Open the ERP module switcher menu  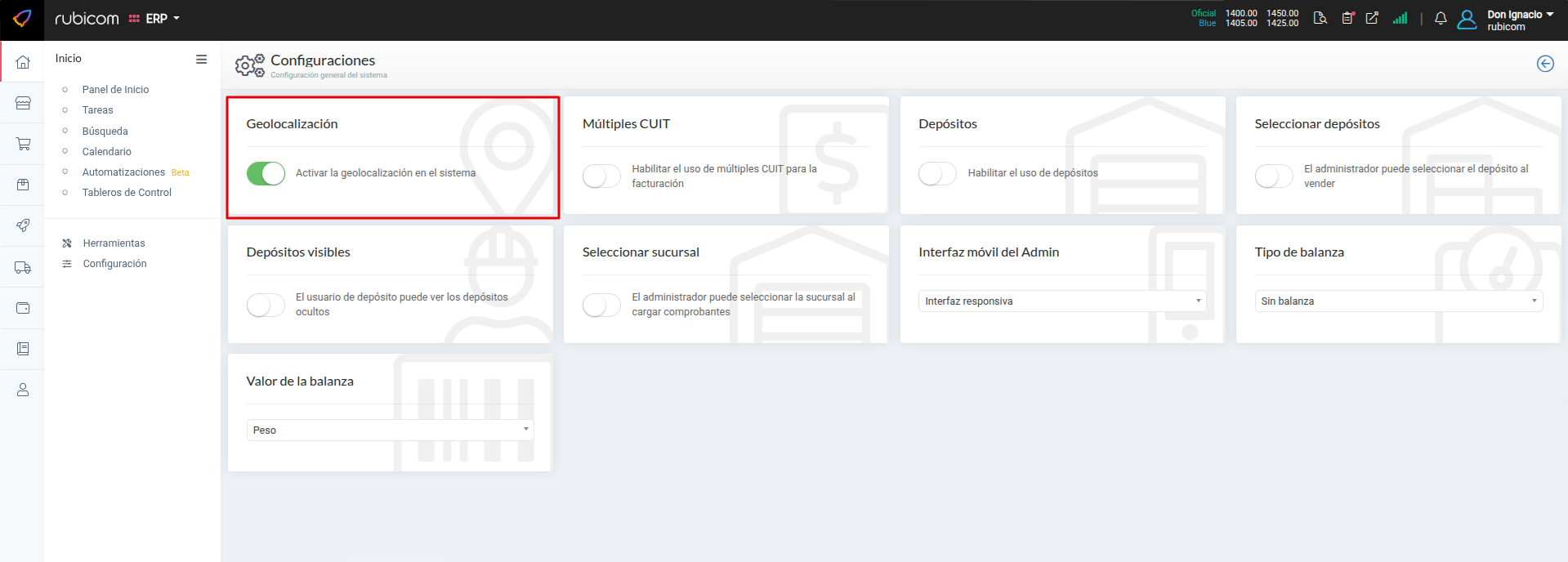[155, 19]
